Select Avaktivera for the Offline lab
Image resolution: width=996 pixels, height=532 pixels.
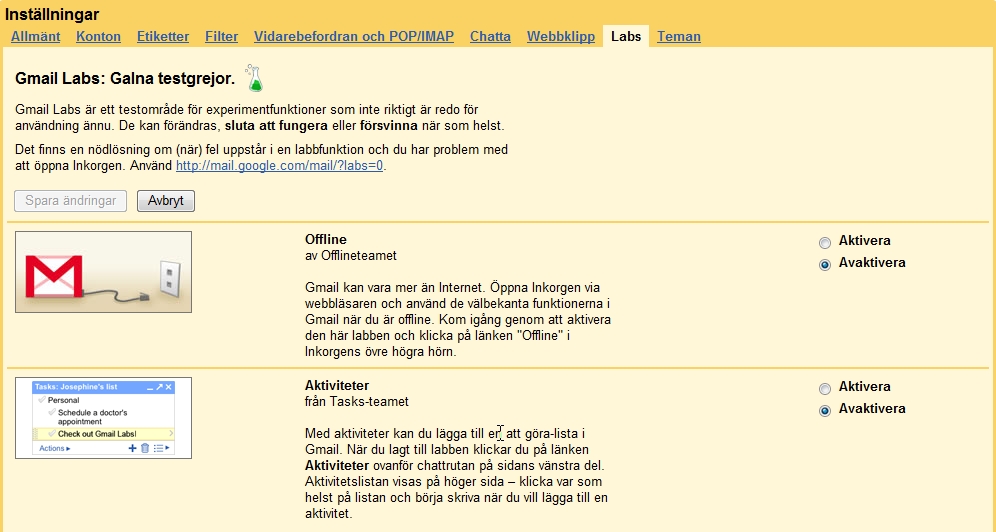pos(824,265)
